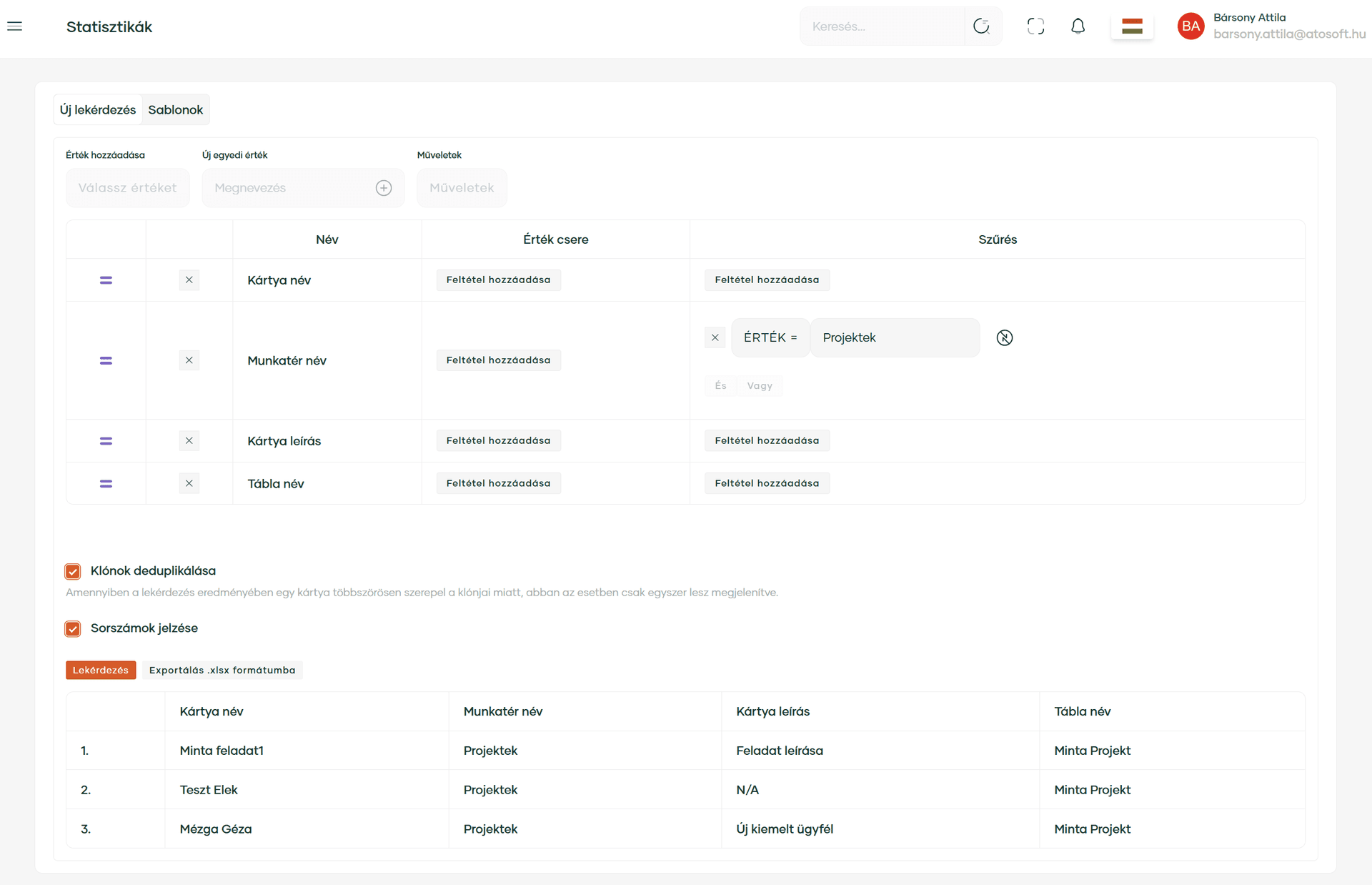The image size is (1372, 885).
Task: Select the Új lekérdezés tab
Action: (98, 110)
